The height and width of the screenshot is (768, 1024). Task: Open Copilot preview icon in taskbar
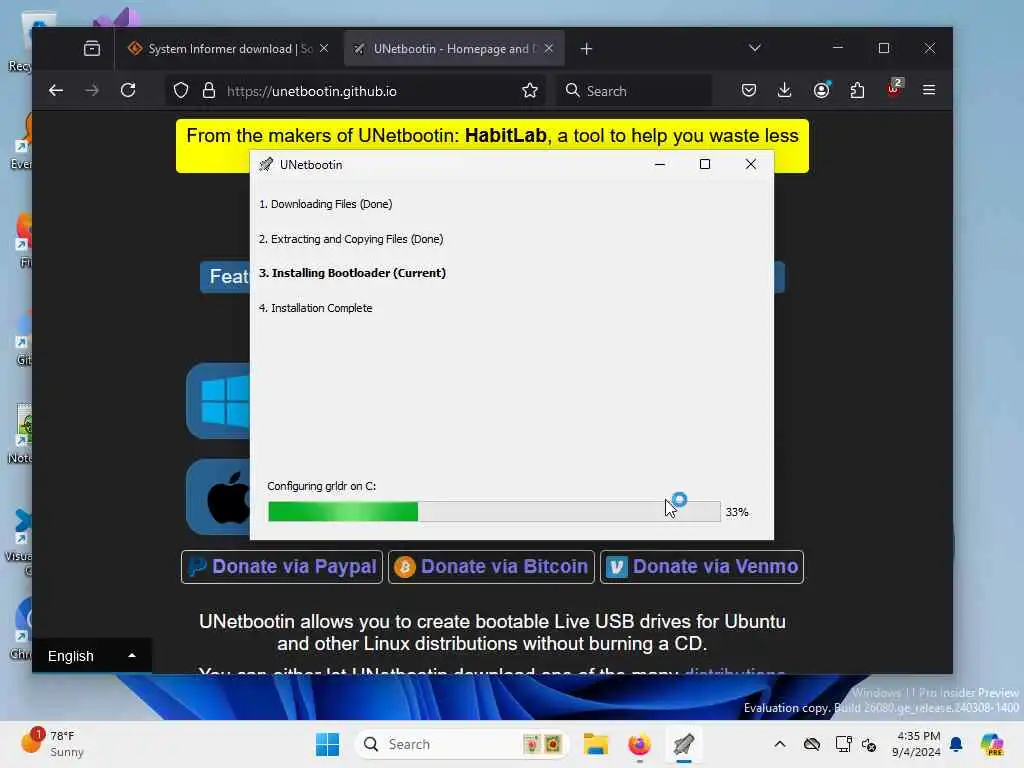[991, 744]
